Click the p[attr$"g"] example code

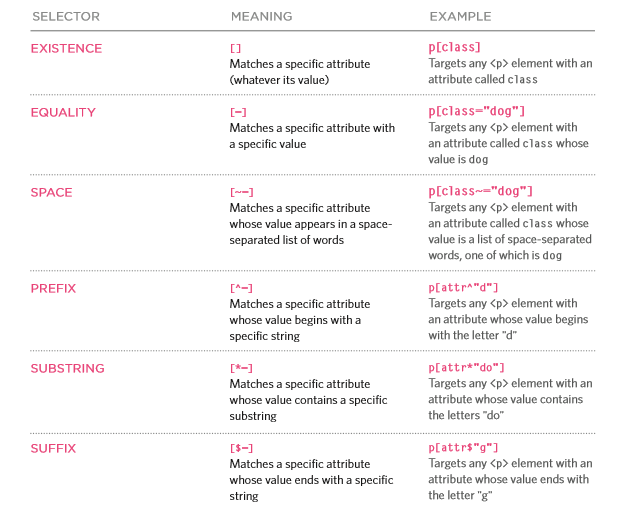pos(463,448)
